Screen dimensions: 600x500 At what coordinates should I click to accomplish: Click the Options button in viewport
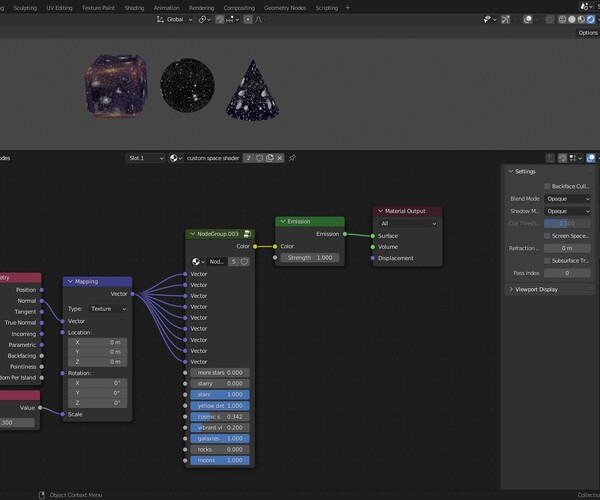pos(588,33)
